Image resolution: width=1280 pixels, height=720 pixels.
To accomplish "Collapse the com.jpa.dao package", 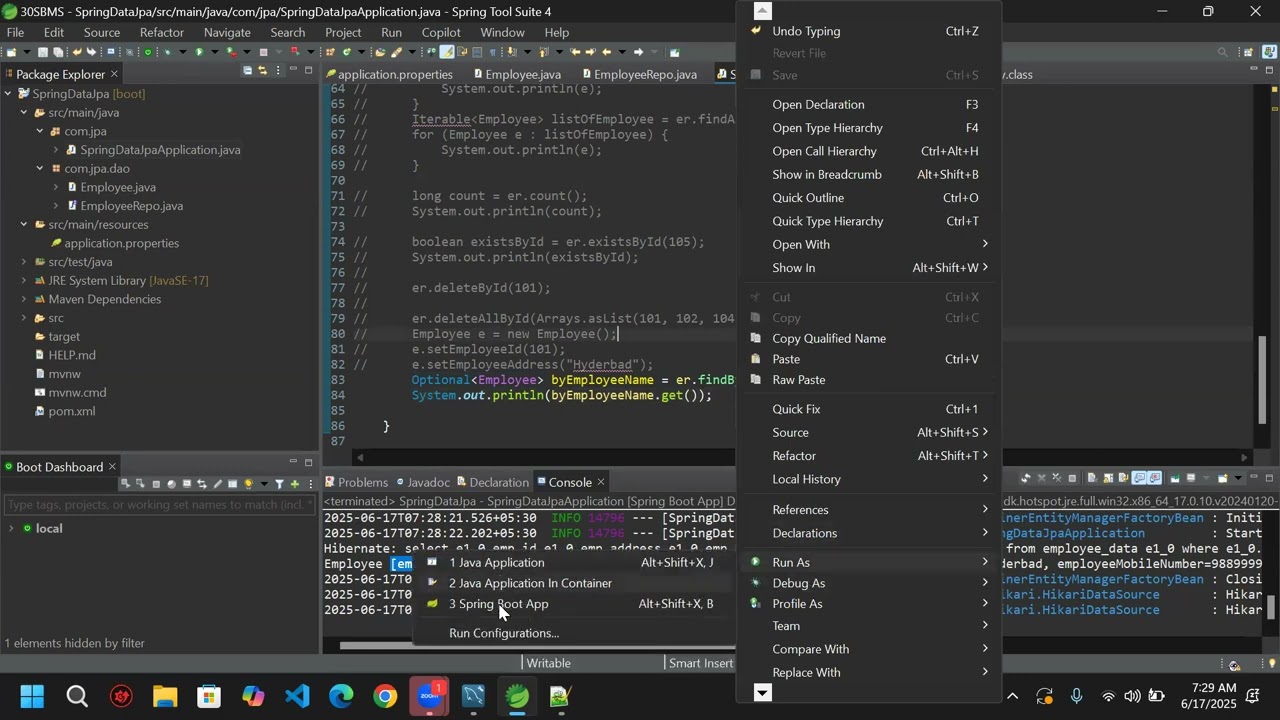I will point(40,169).
